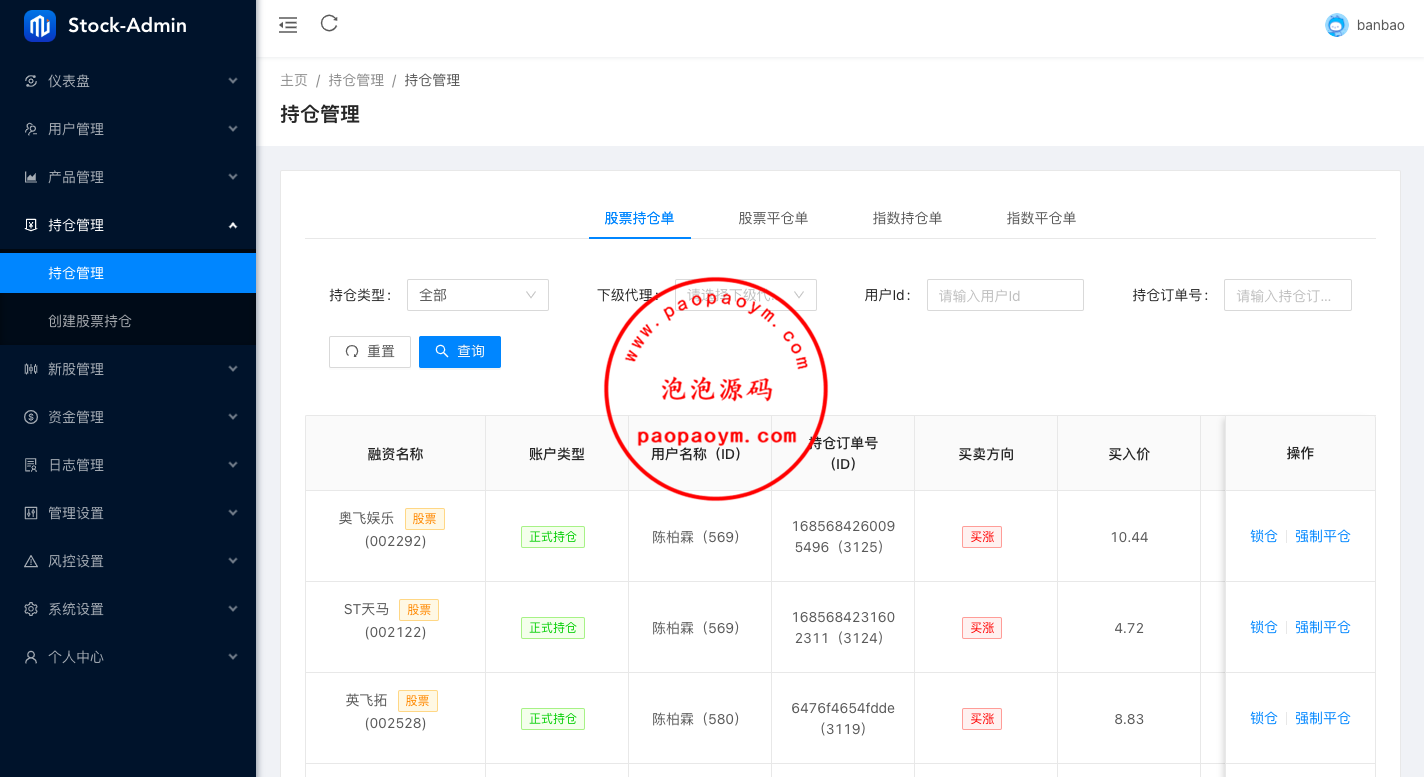Switch to the 股票平仓单 tab
This screenshot has height=777, width=1424.
(x=773, y=218)
